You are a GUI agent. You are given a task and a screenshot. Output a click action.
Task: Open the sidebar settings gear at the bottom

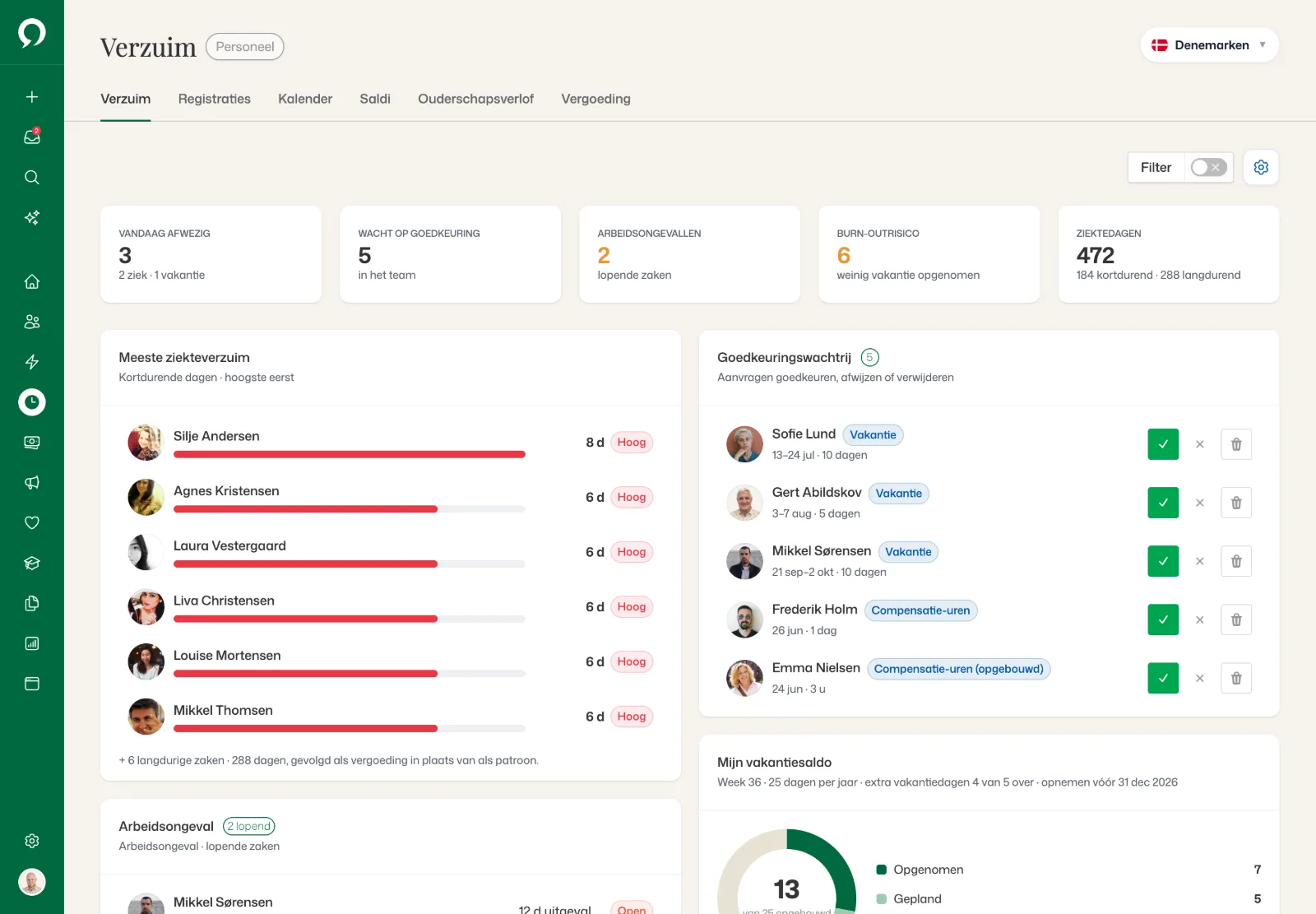tap(32, 841)
